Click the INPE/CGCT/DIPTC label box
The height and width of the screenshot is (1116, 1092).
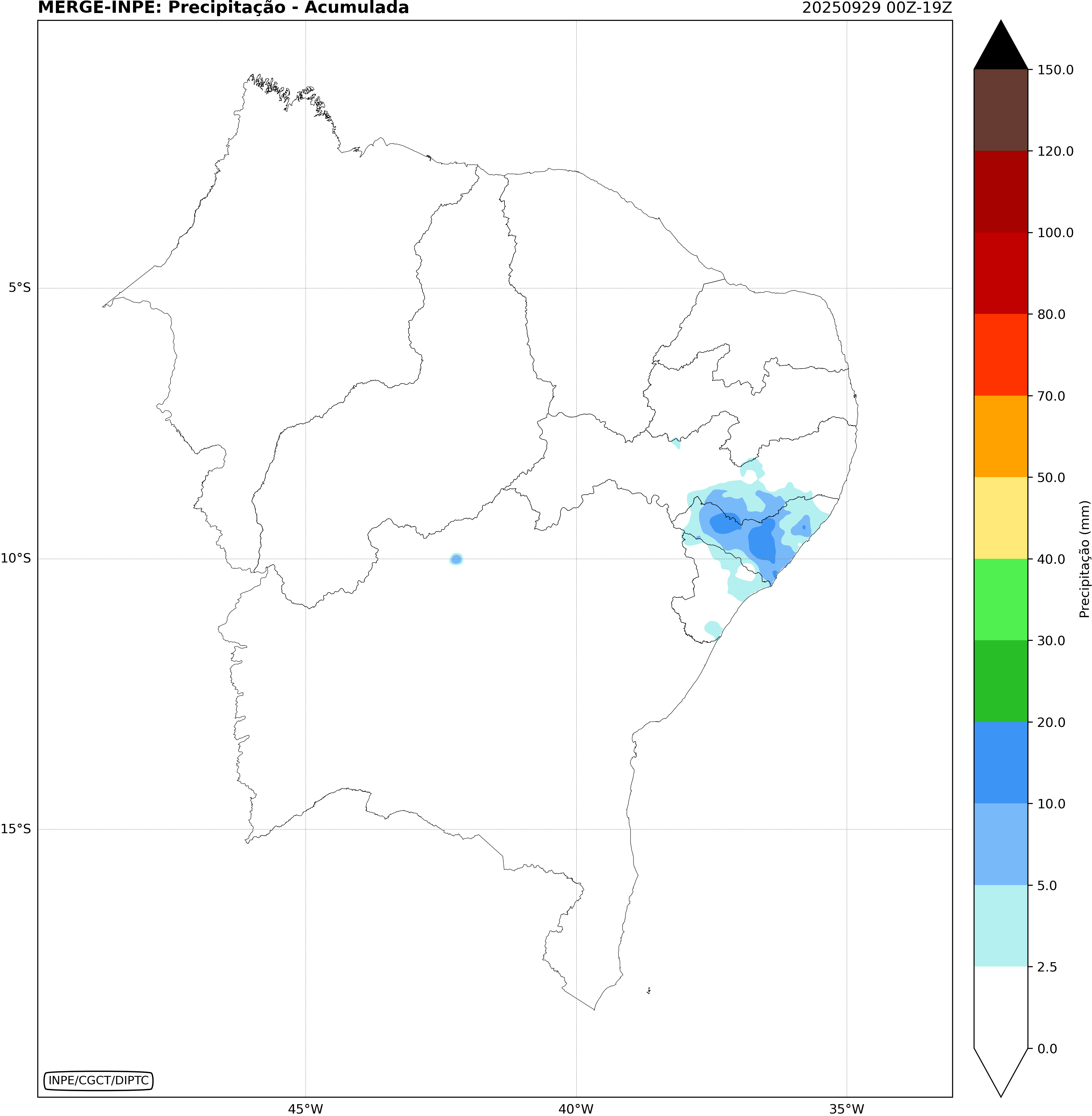pyautogui.click(x=99, y=1081)
